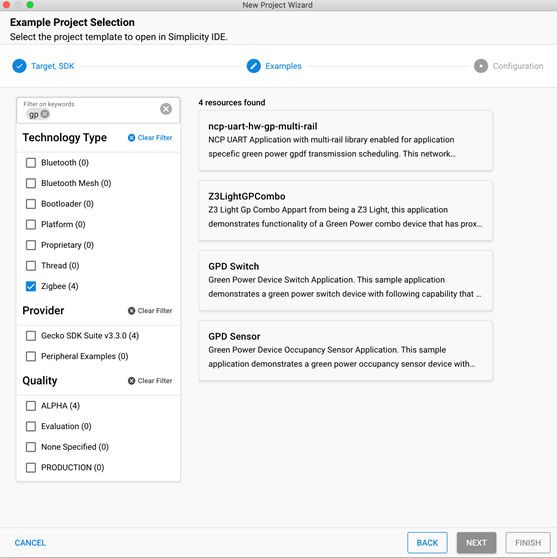The image size is (557, 558).
Task: Uncheck the Zigbee (4) checkbox
Action: (x=31, y=286)
